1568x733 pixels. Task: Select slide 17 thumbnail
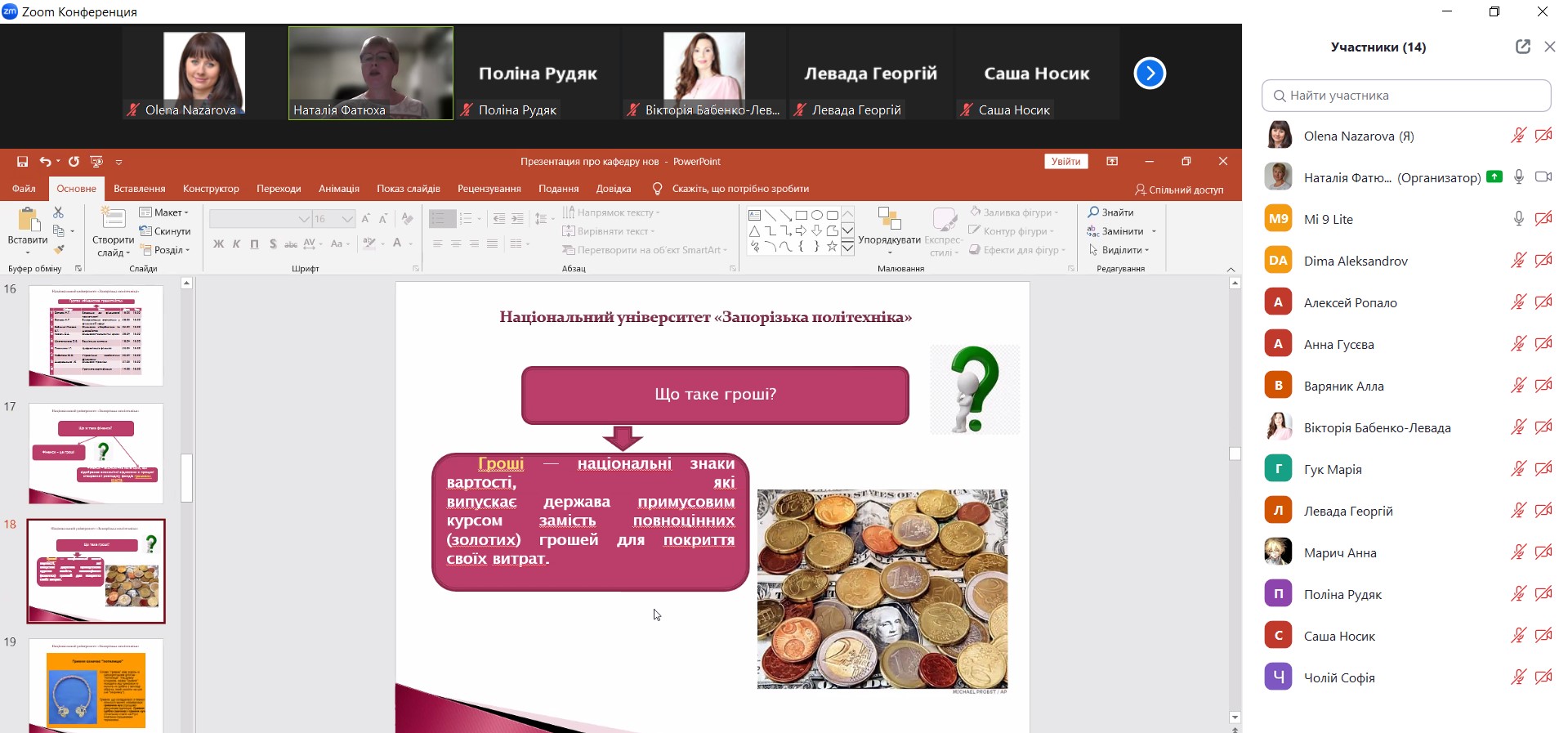pyautogui.click(x=96, y=453)
